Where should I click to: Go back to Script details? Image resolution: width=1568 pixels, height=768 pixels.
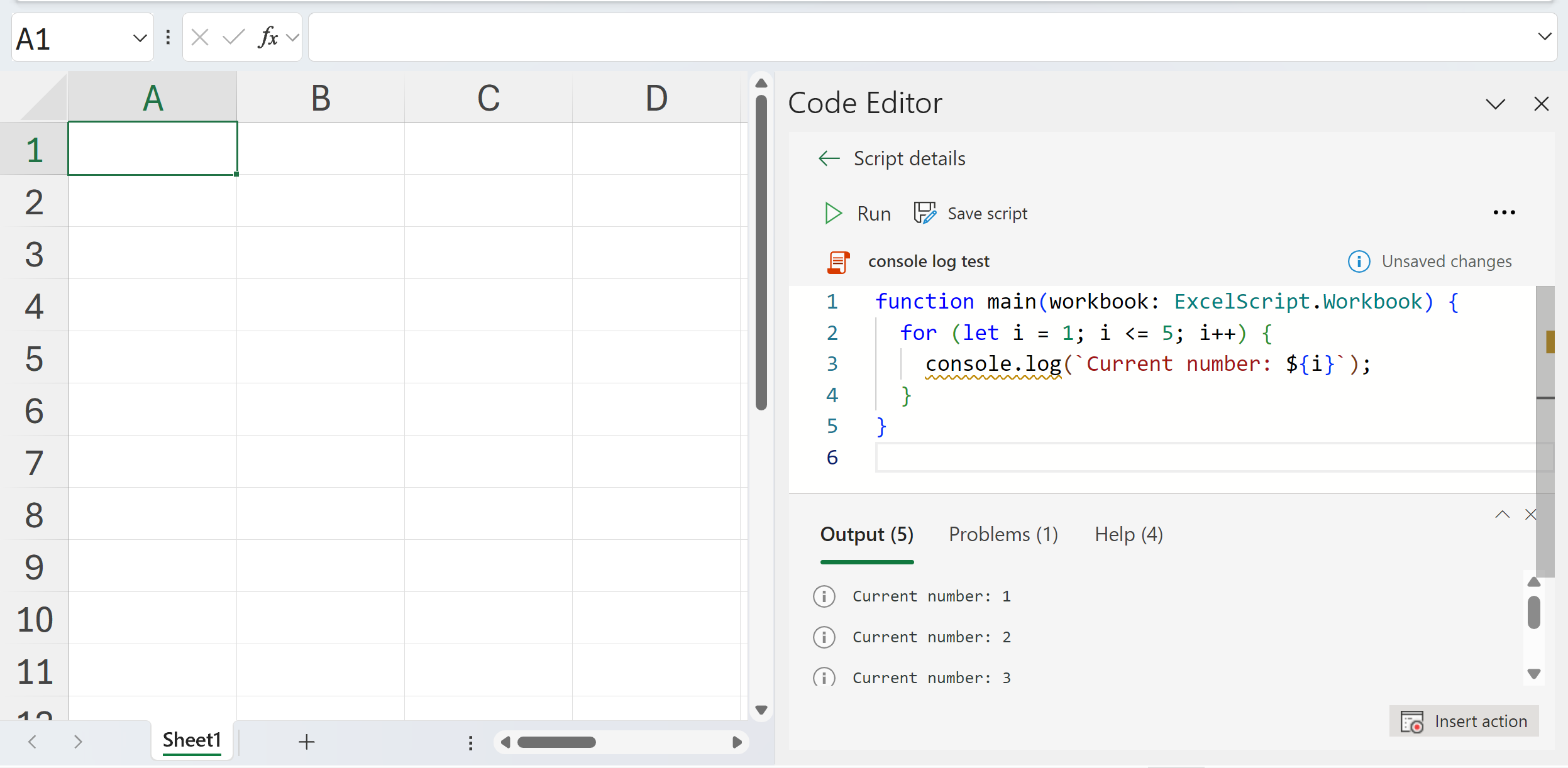[829, 158]
